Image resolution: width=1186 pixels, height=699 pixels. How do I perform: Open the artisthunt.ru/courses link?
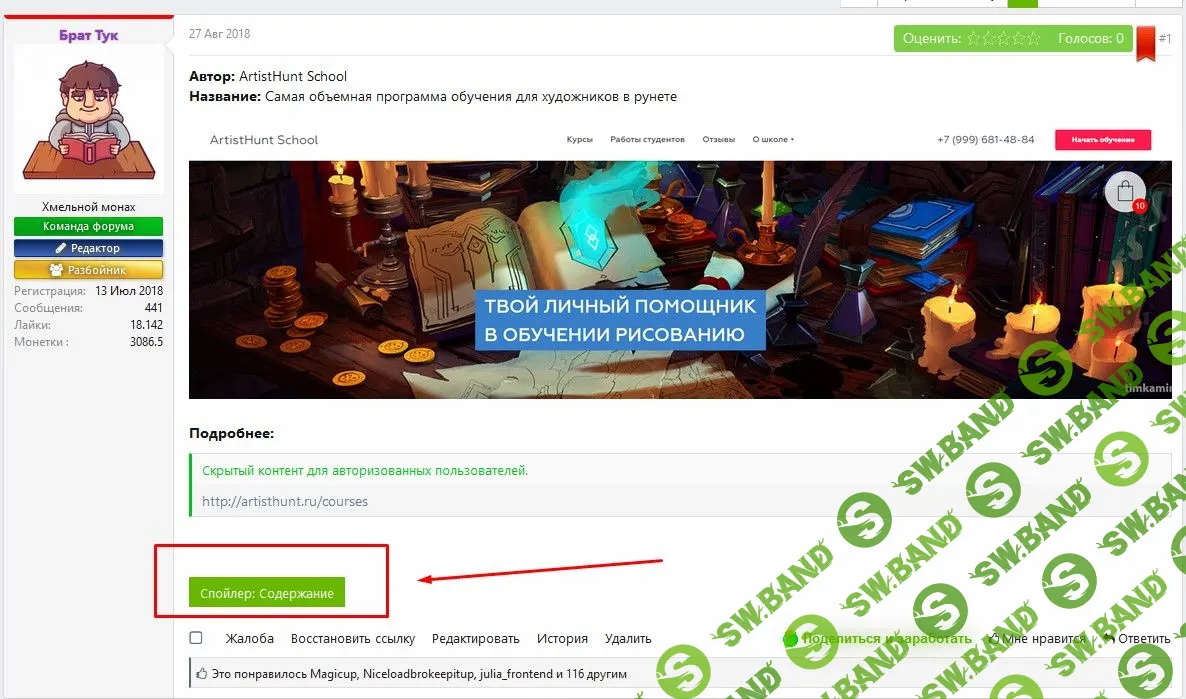285,502
